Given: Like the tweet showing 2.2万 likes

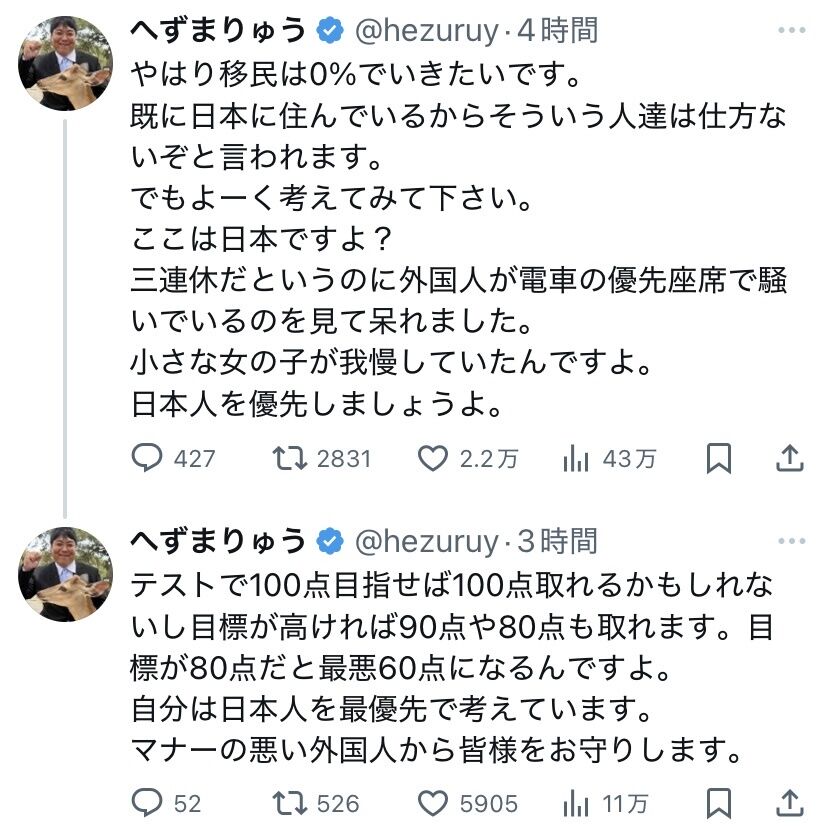Looking at the screenshot, I should pos(432,459).
